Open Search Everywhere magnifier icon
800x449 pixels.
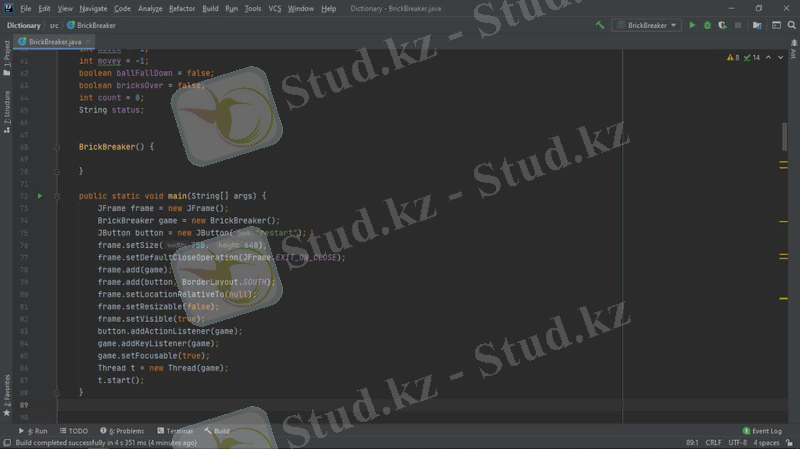pos(790,25)
